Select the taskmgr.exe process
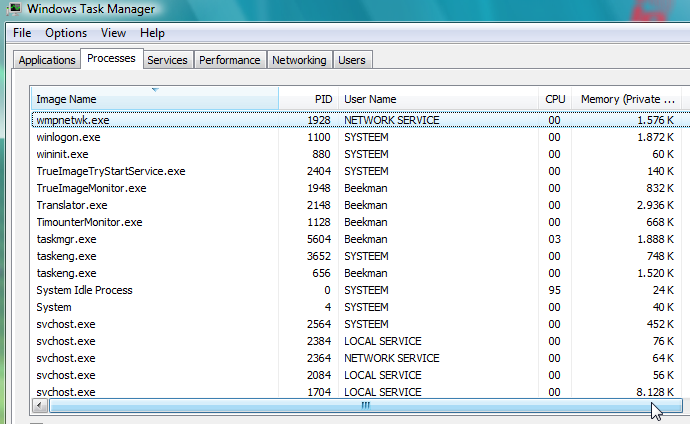 pyautogui.click(x=361, y=239)
